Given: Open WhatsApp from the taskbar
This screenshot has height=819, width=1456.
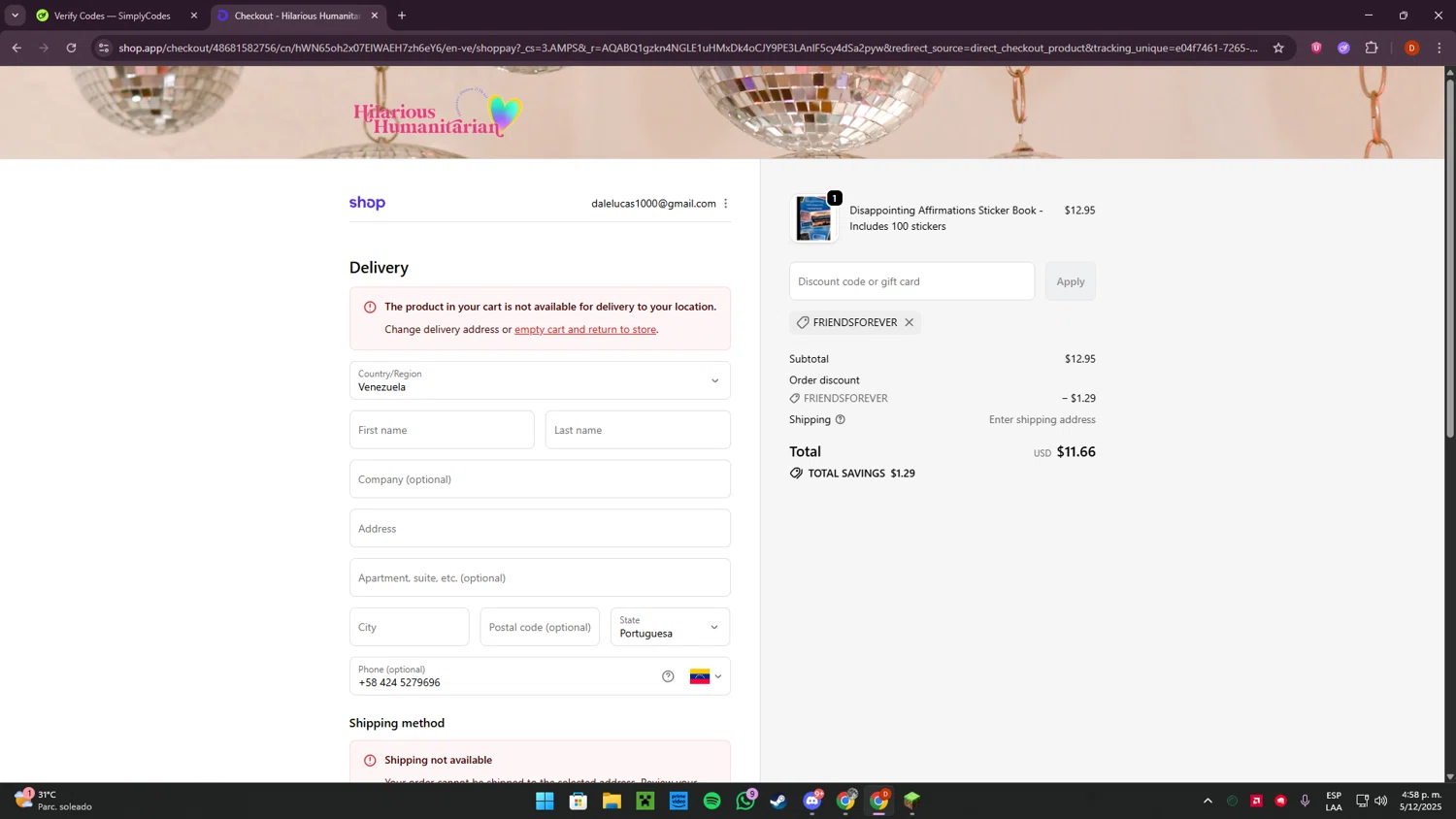Looking at the screenshot, I should coord(745,801).
